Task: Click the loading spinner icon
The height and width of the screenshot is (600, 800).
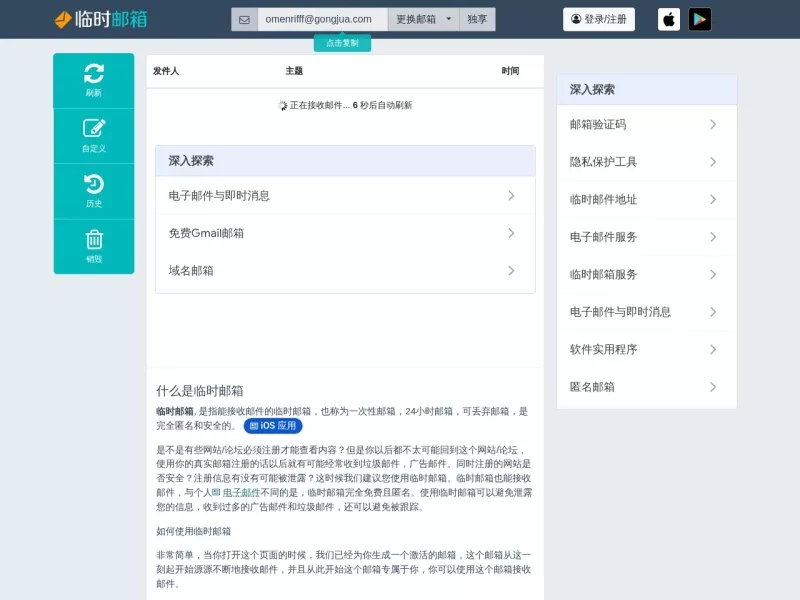Action: [283, 106]
